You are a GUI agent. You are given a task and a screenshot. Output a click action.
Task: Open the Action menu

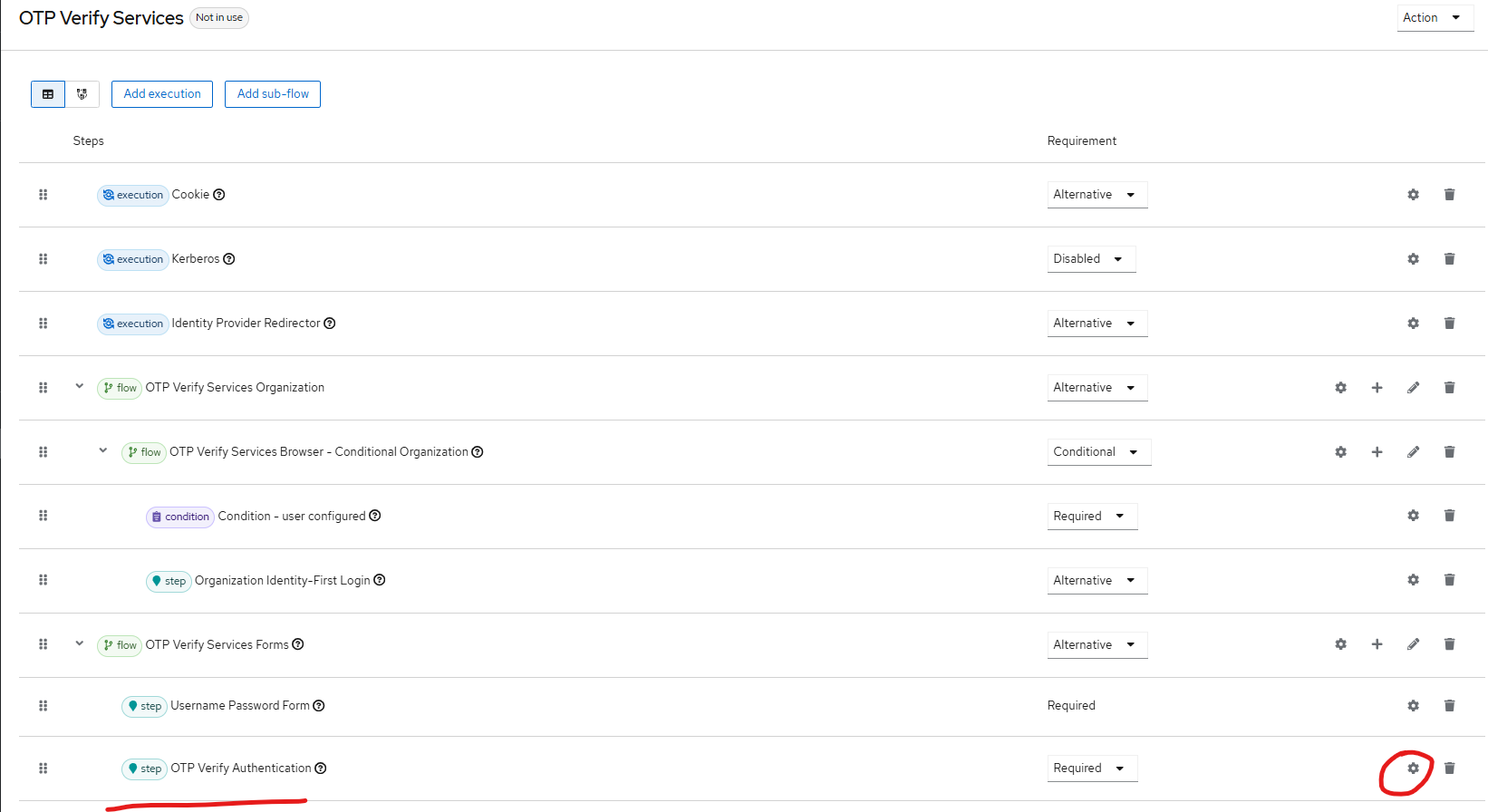pyautogui.click(x=1435, y=18)
